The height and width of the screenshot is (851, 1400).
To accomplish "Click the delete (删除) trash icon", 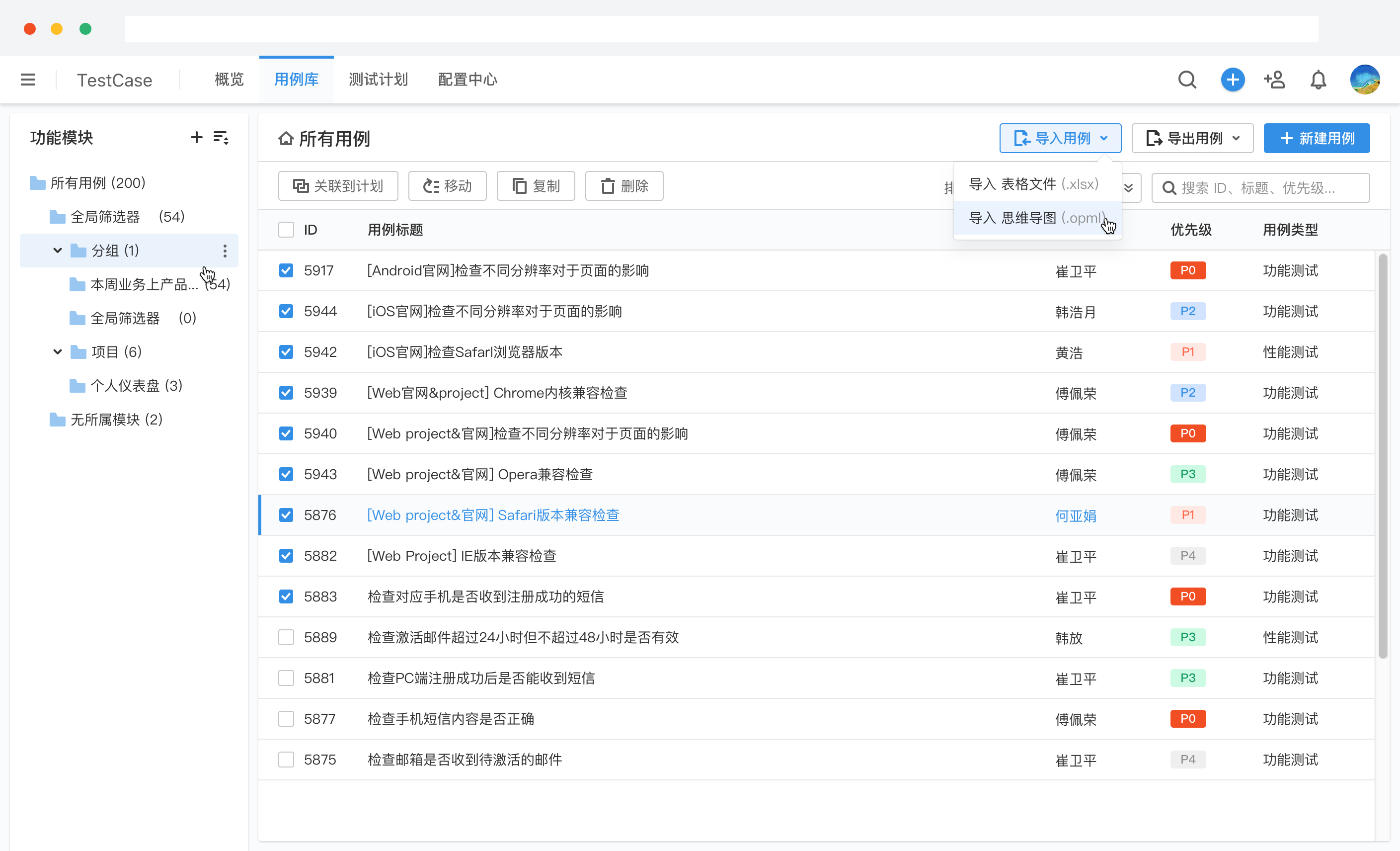I will [624, 186].
